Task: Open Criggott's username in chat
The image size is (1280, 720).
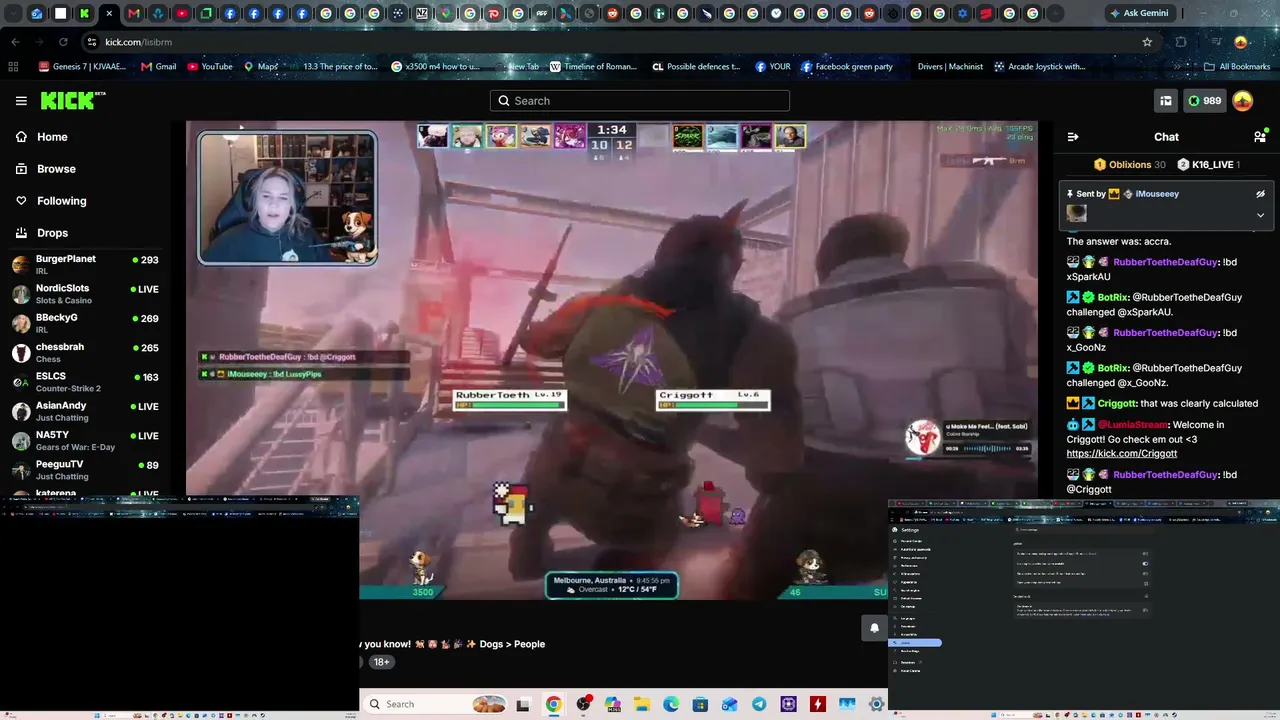Action: pyautogui.click(x=1117, y=404)
